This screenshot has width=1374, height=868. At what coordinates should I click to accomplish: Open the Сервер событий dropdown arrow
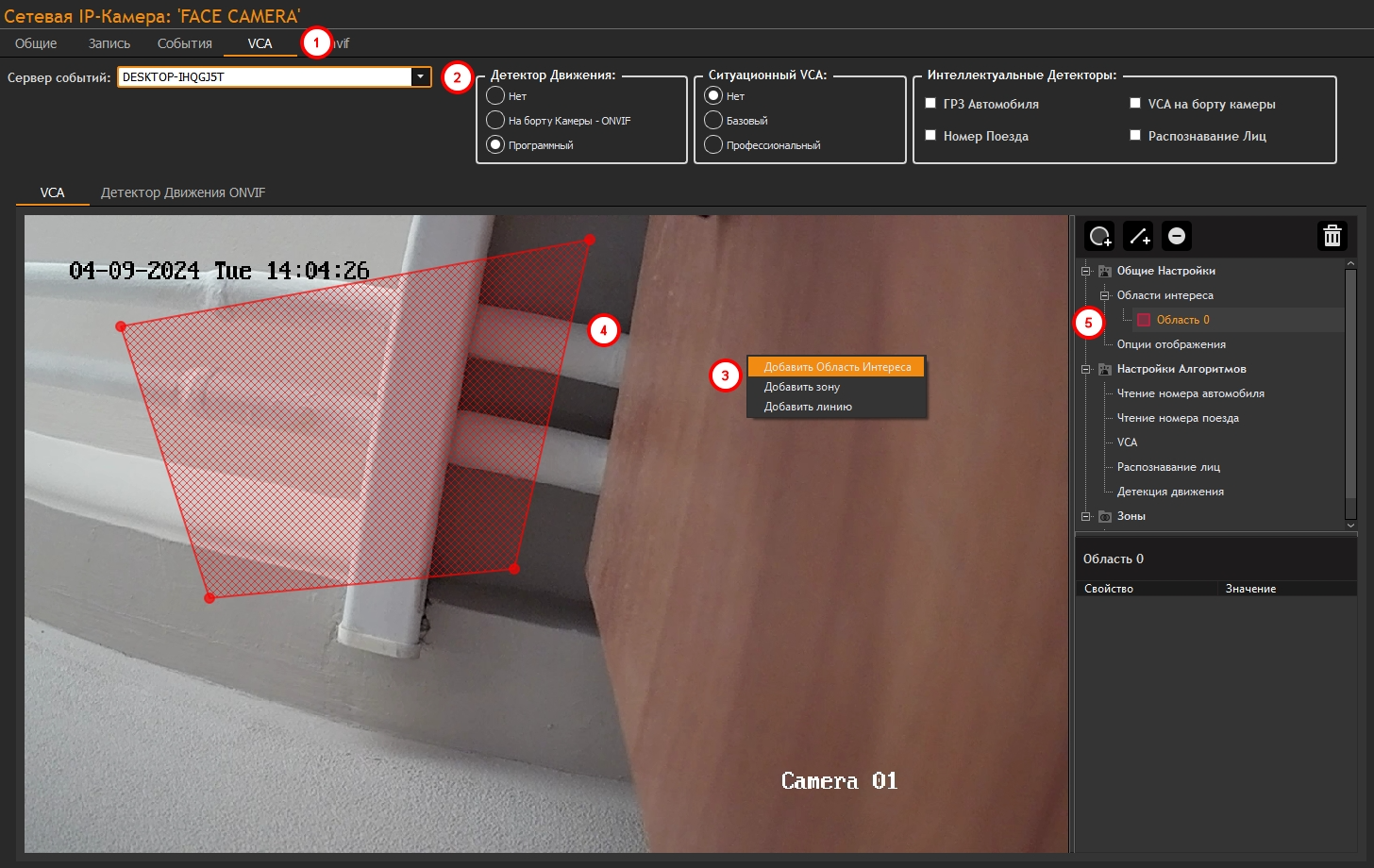420,77
